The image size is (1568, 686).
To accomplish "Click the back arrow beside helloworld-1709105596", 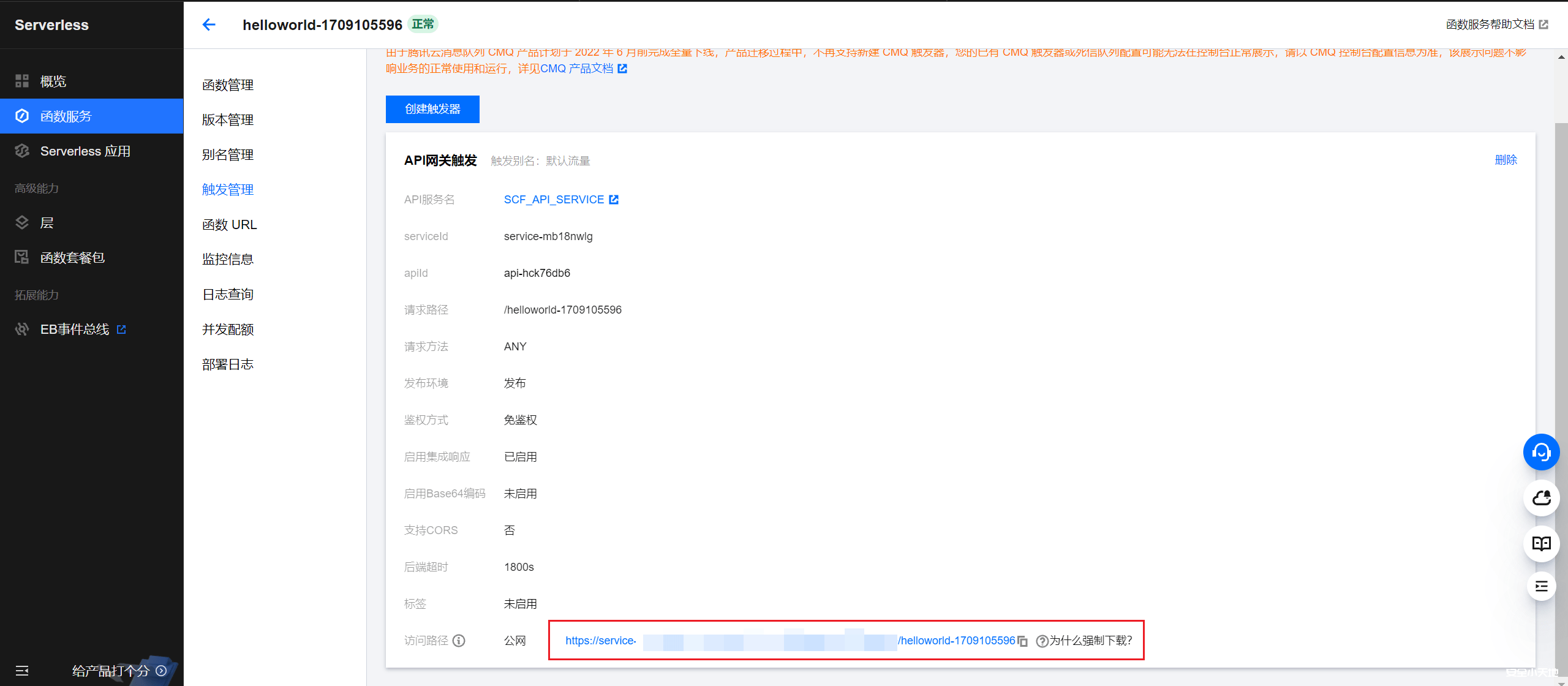I will [209, 24].
